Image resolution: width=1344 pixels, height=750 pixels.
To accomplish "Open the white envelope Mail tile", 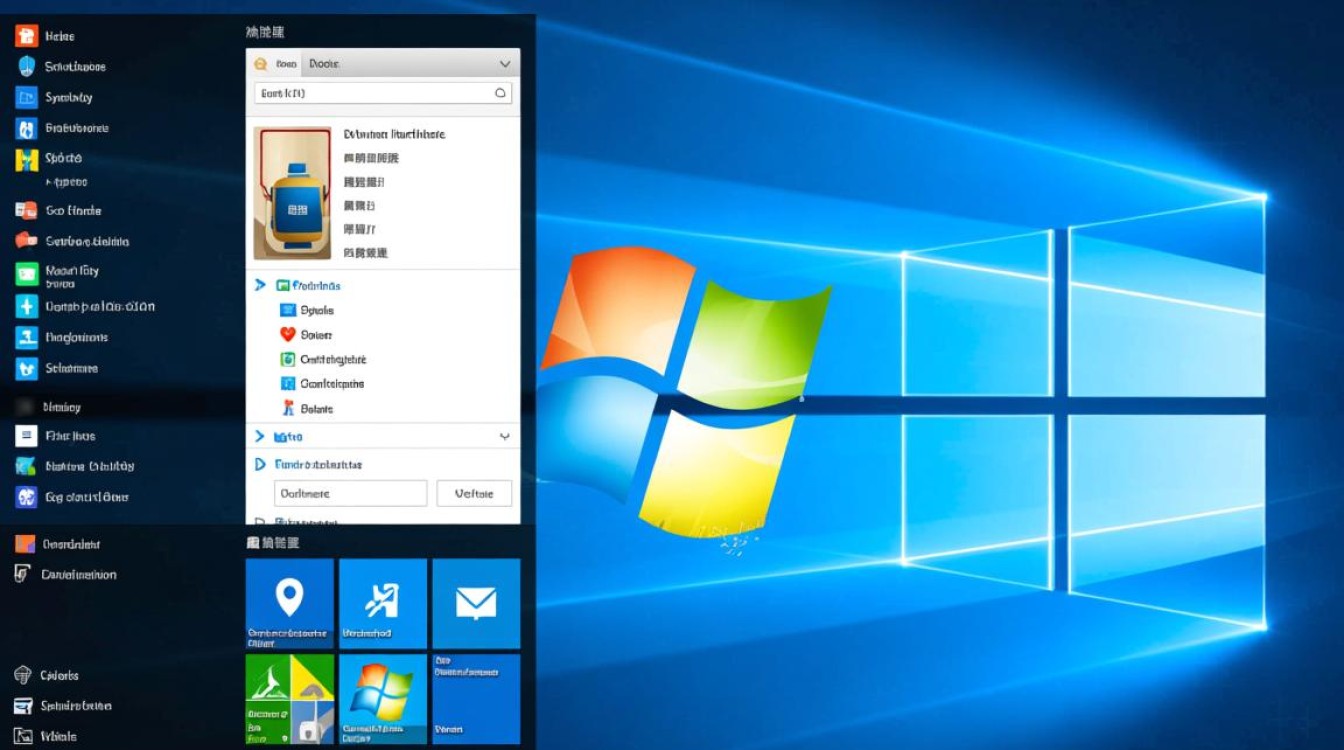I will point(476,602).
